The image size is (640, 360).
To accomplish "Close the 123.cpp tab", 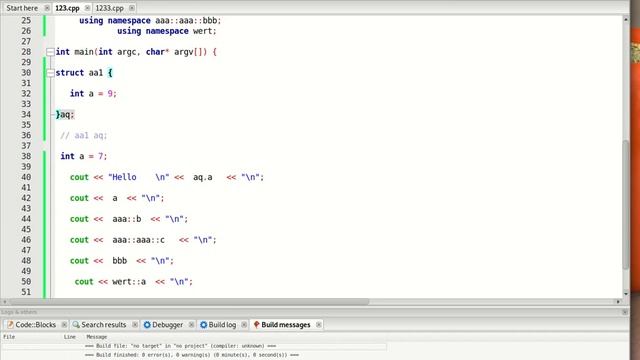I will point(87,8).
